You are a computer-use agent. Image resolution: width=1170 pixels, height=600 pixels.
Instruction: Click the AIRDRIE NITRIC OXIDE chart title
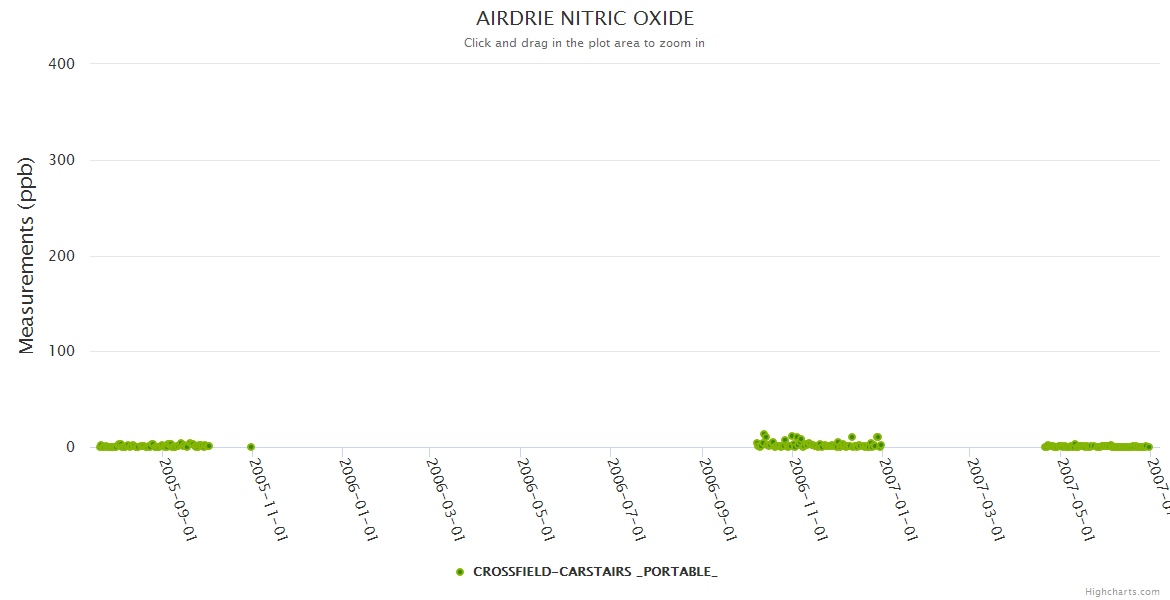(x=585, y=19)
